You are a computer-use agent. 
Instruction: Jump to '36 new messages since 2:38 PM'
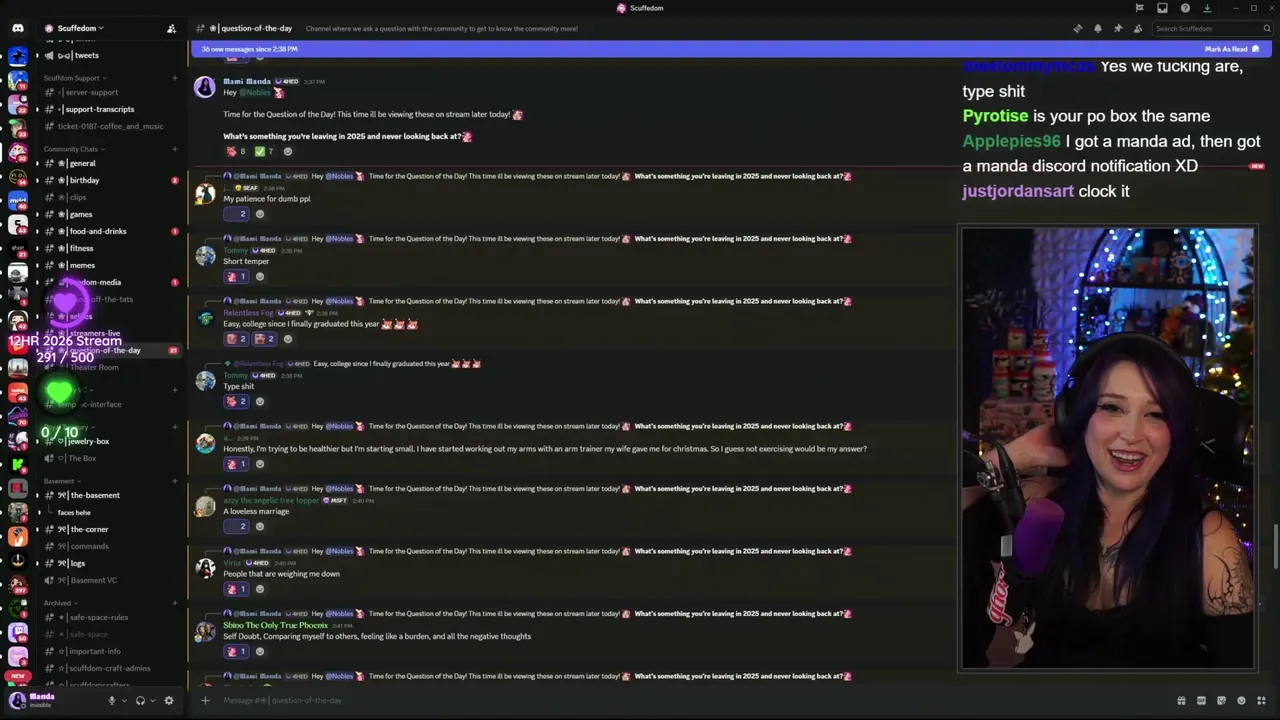pyautogui.click(x=250, y=49)
